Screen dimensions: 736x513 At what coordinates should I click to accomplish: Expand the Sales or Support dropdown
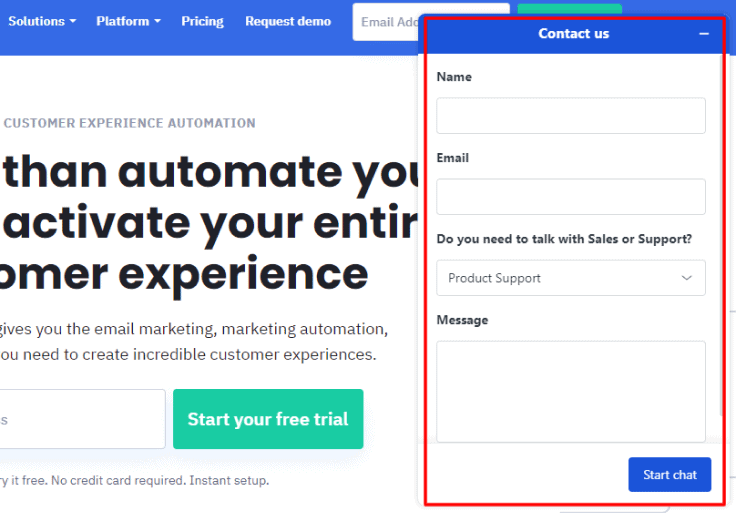click(570, 278)
